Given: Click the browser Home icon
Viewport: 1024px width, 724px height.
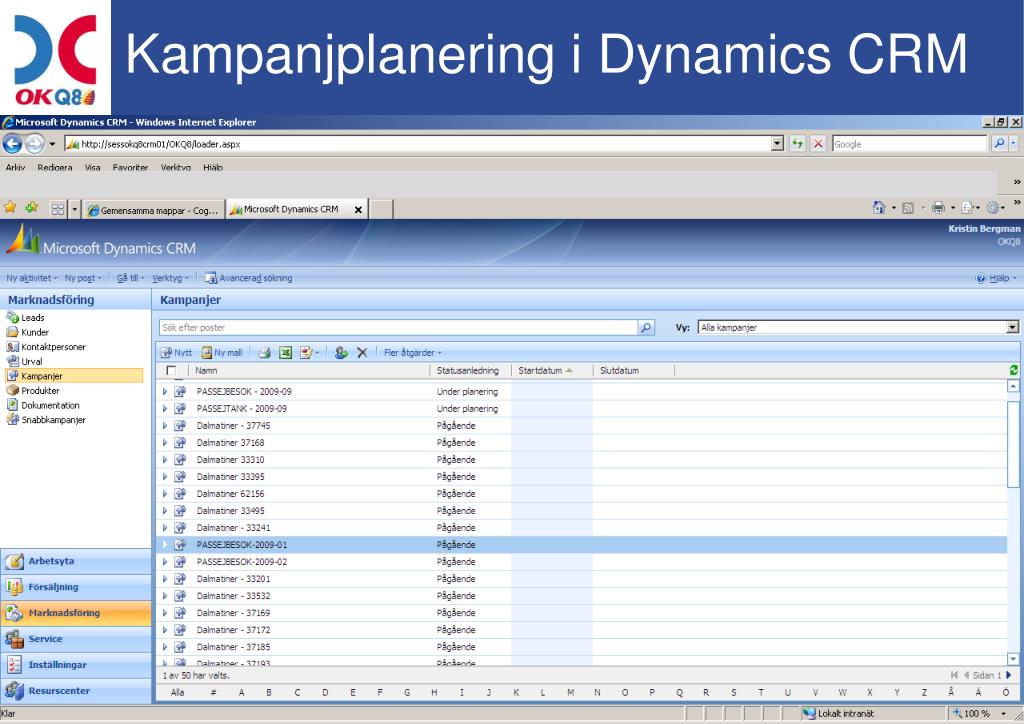Looking at the screenshot, I should pos(879,208).
